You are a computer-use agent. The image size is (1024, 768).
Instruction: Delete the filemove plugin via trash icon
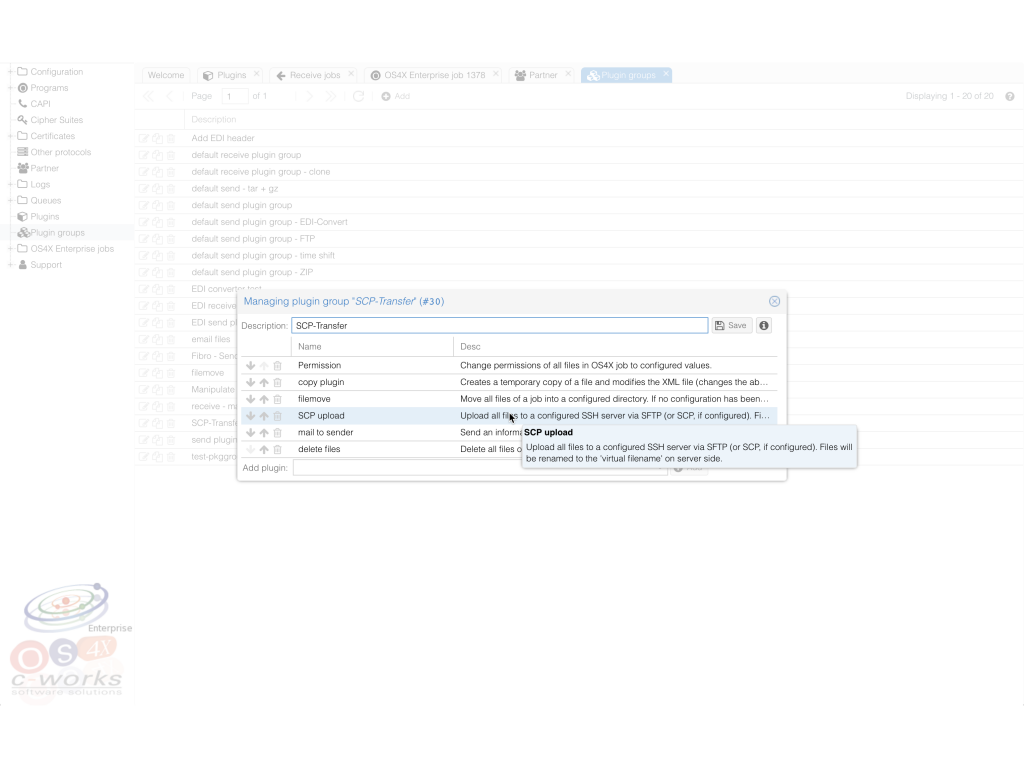(x=277, y=398)
